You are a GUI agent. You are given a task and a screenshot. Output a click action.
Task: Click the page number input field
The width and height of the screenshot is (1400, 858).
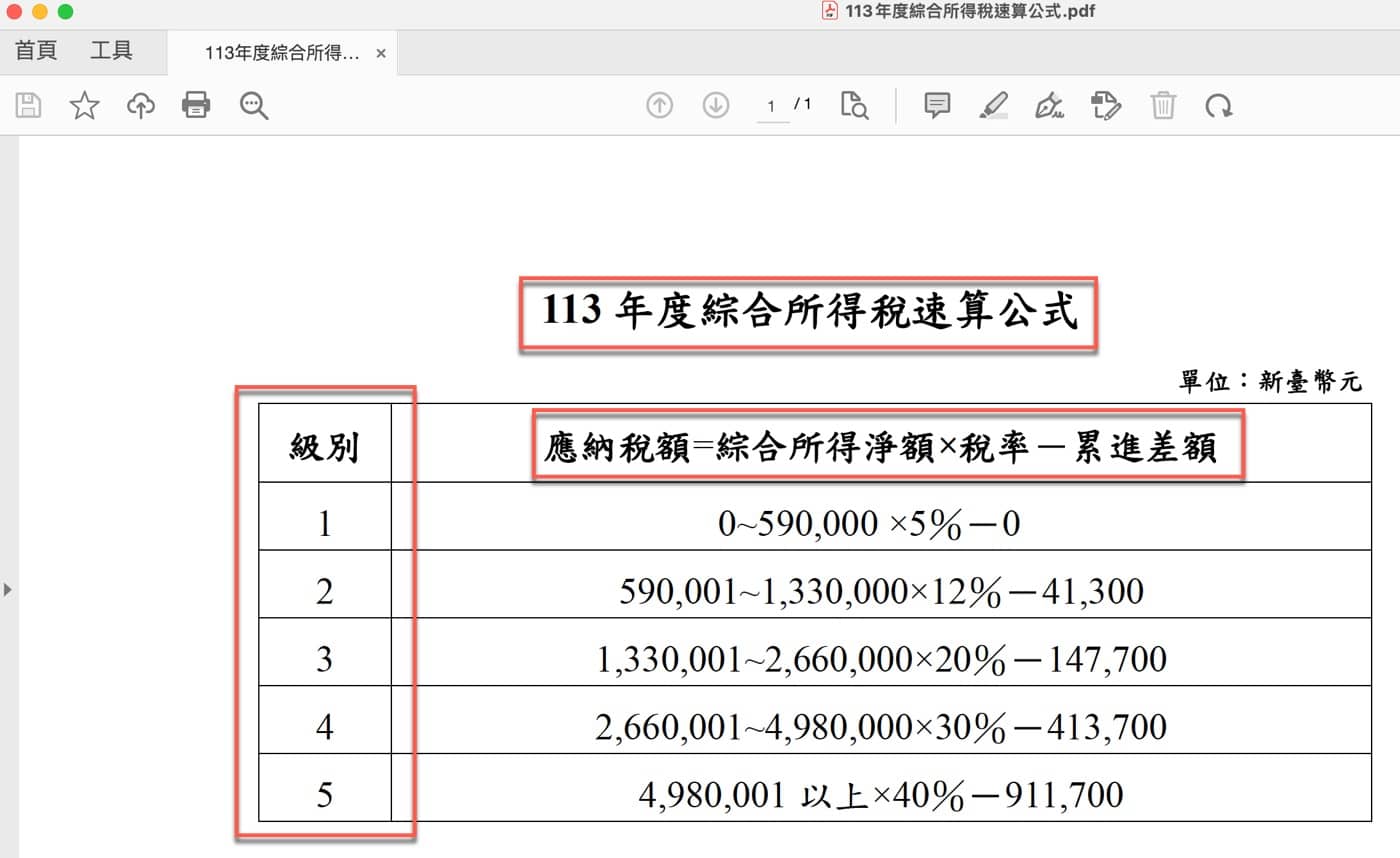[x=772, y=106]
